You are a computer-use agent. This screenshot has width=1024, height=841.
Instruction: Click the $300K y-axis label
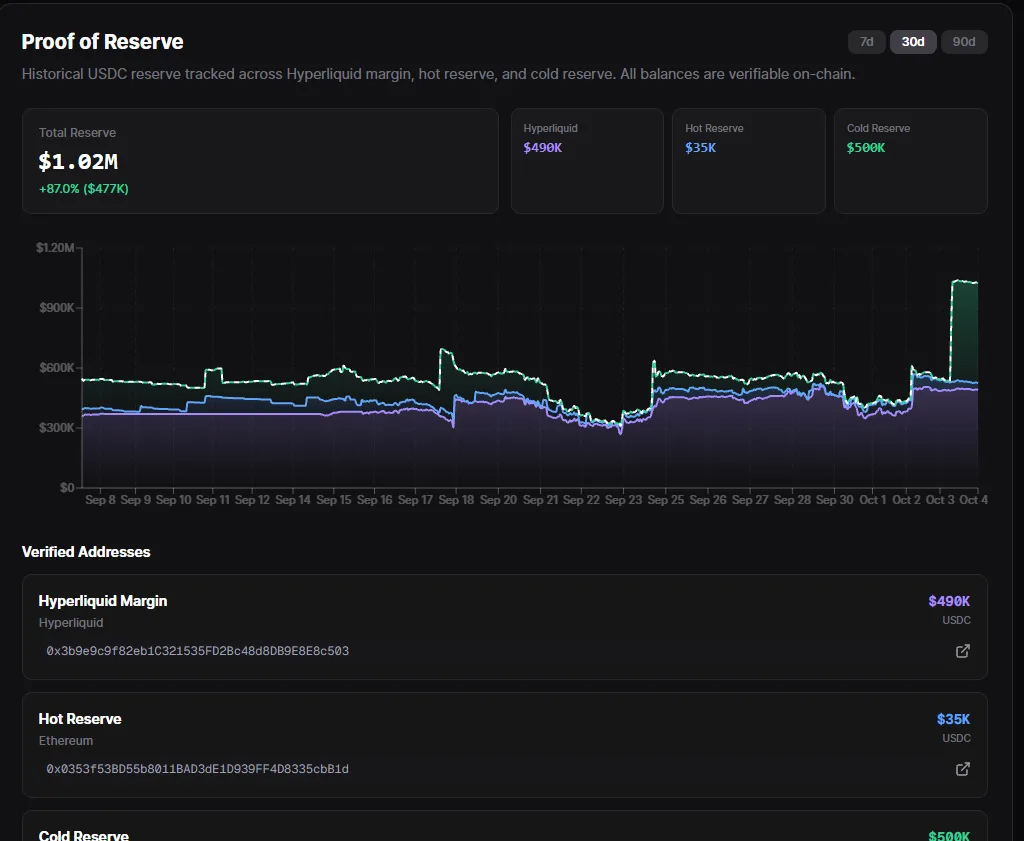coord(57,428)
